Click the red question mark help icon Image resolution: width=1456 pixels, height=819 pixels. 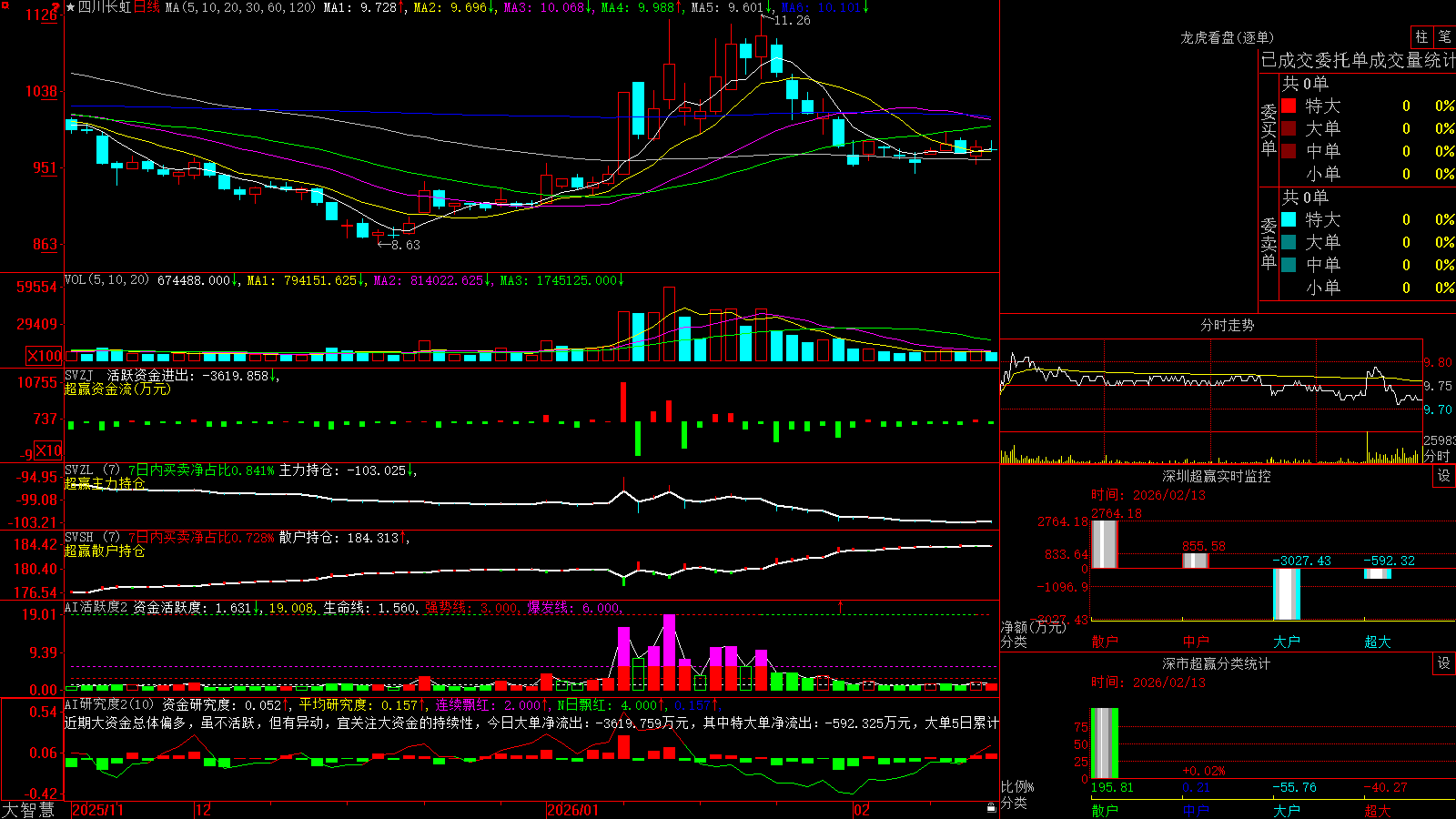[56, 7]
